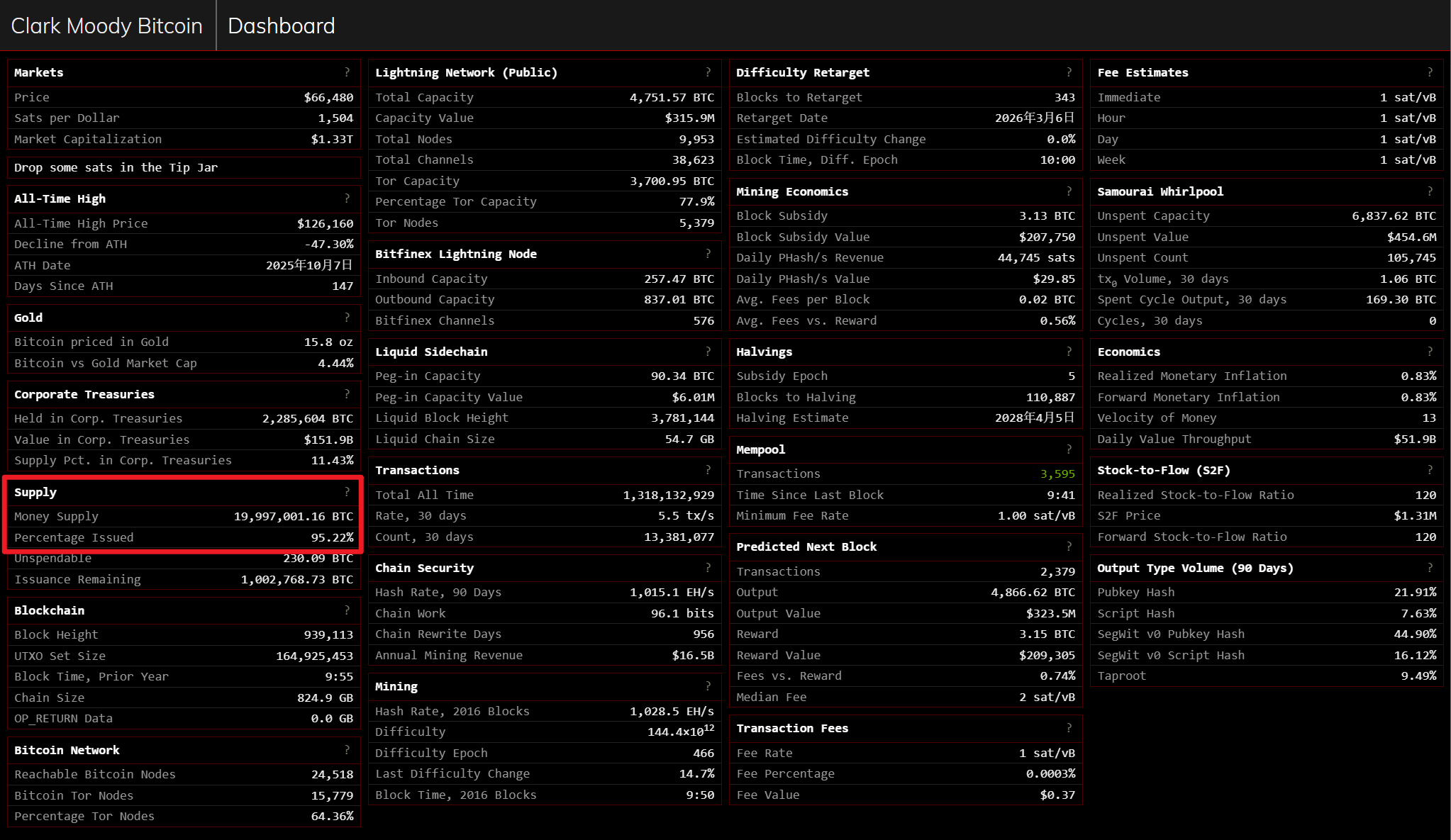The width and height of the screenshot is (1451, 840).
Task: Open Corporate Treasuries help icon
Action: pos(347,394)
